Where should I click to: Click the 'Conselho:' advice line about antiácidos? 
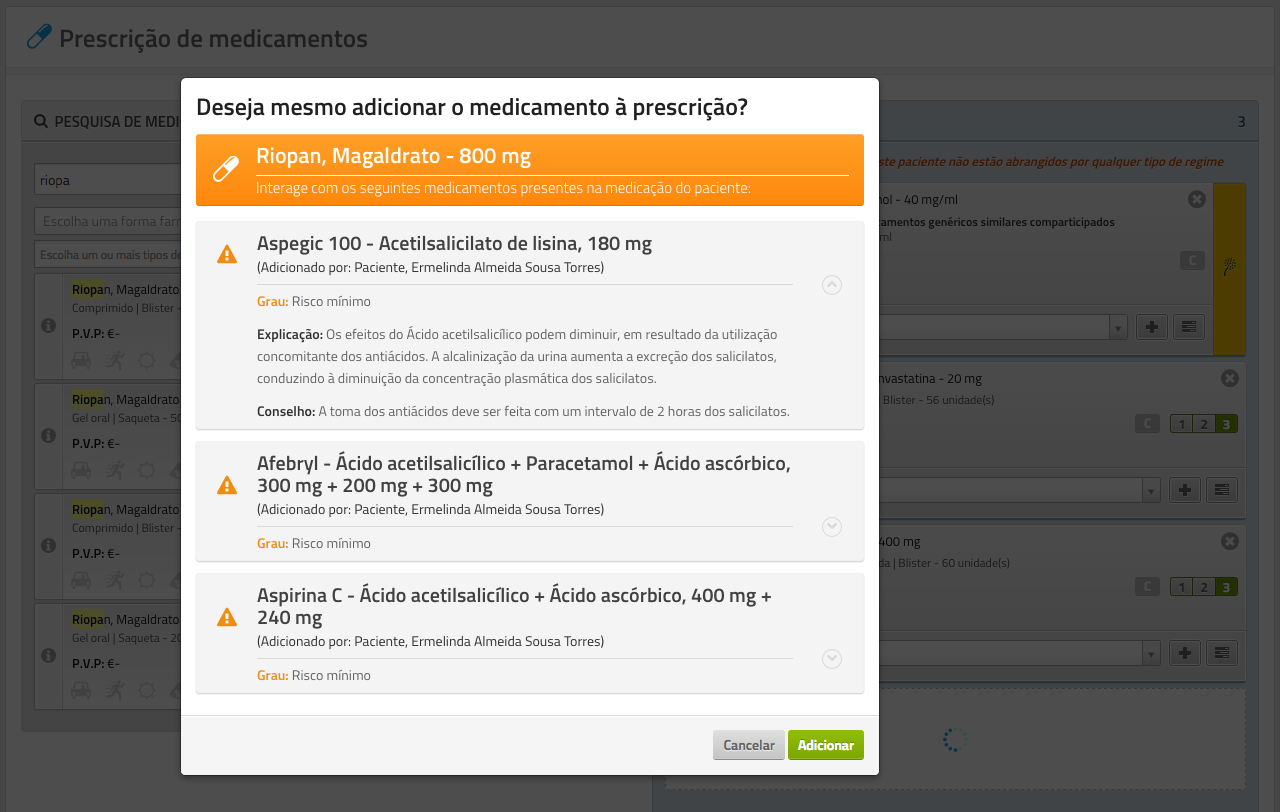tap(523, 411)
